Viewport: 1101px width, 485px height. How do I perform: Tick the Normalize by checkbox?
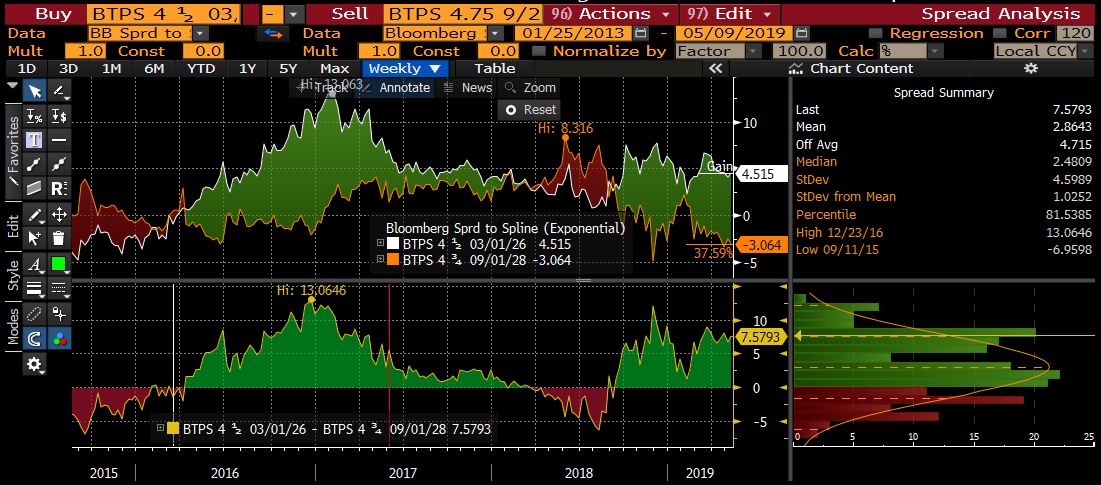click(539, 51)
